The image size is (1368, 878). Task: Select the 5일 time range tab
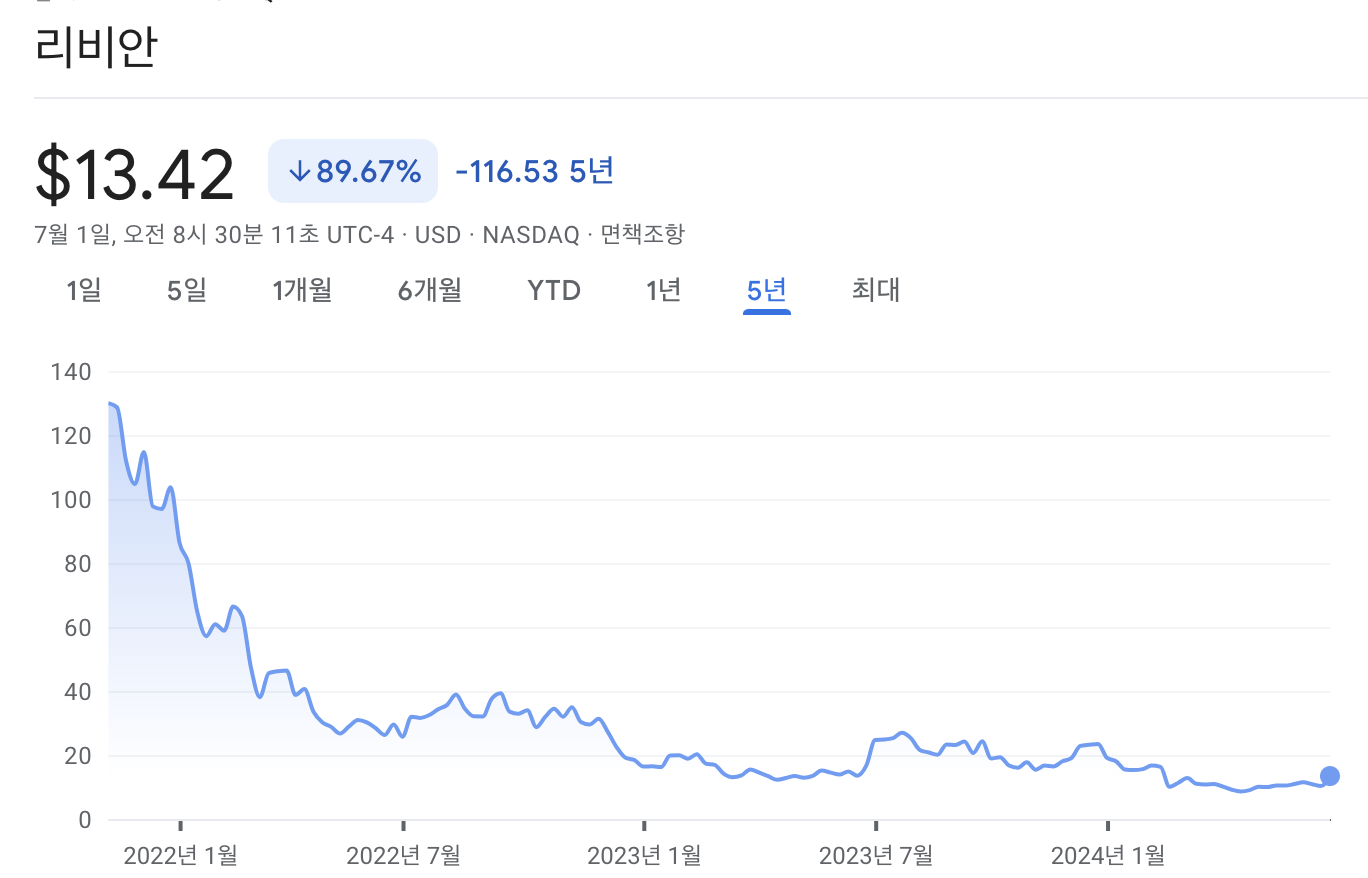(187, 291)
